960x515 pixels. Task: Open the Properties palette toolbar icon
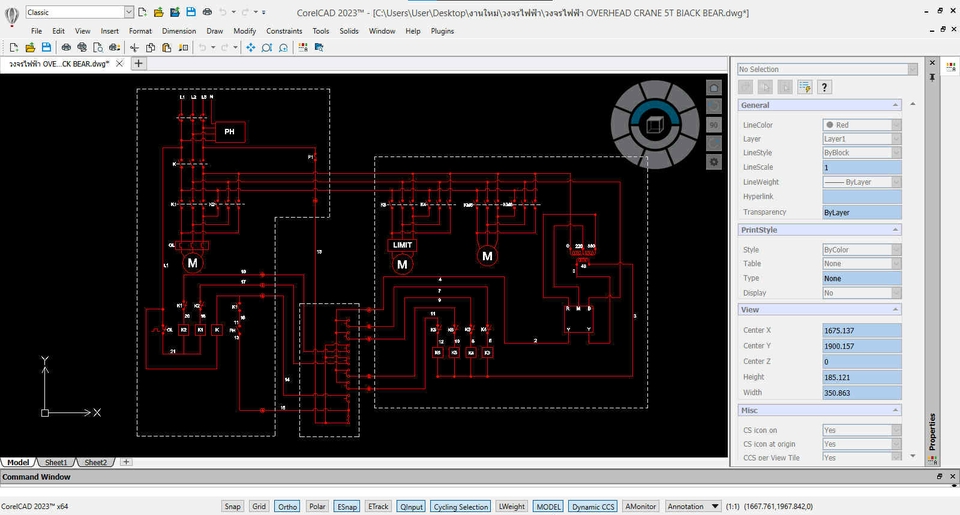click(303, 47)
